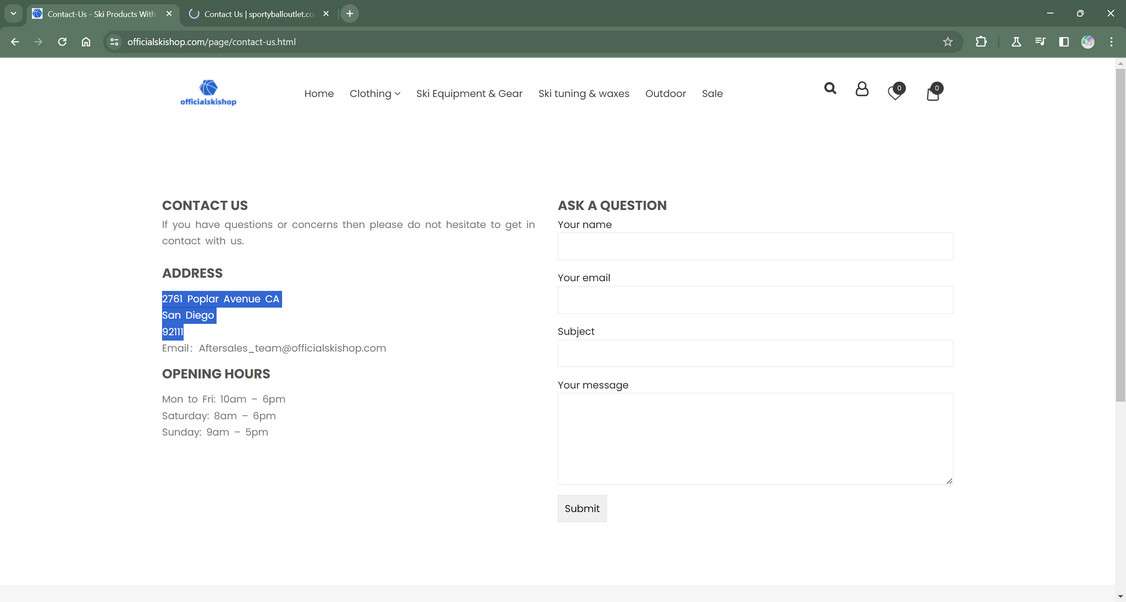This screenshot has height=602, width=1126.
Task: Open the Sale menu item
Action: pyautogui.click(x=712, y=93)
